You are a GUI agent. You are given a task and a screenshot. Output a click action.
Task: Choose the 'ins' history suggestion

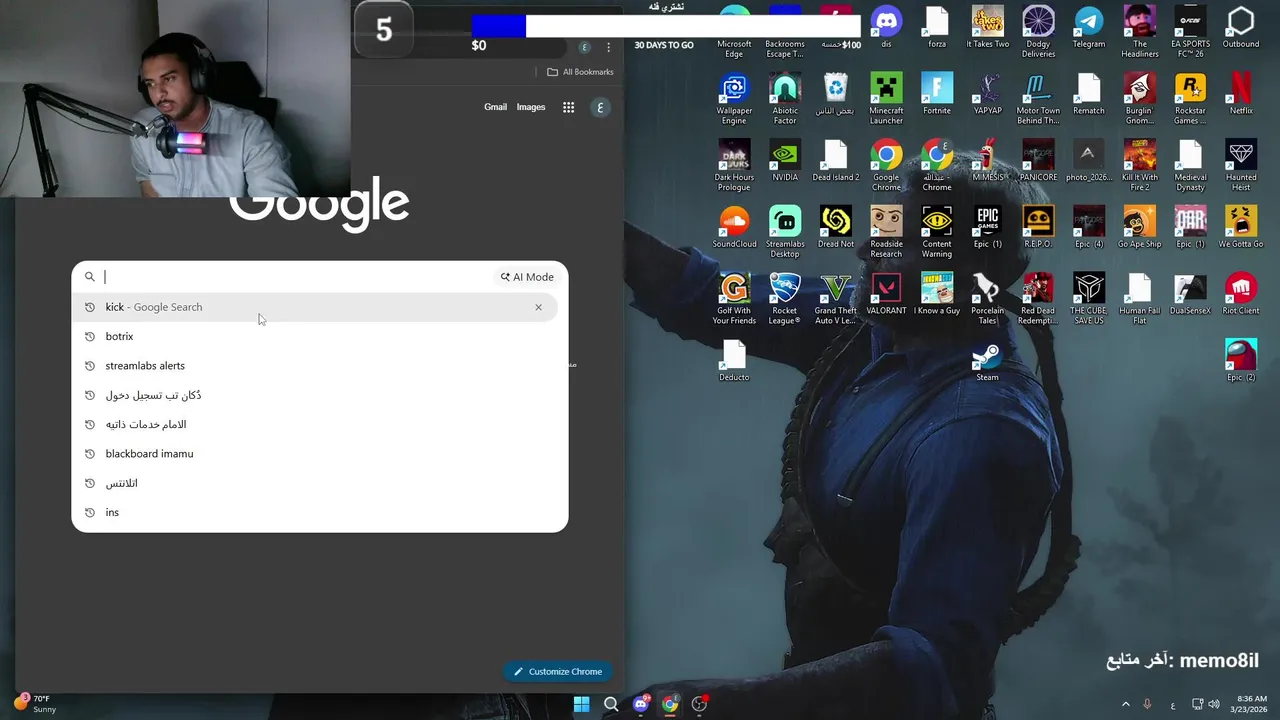[x=314, y=512]
